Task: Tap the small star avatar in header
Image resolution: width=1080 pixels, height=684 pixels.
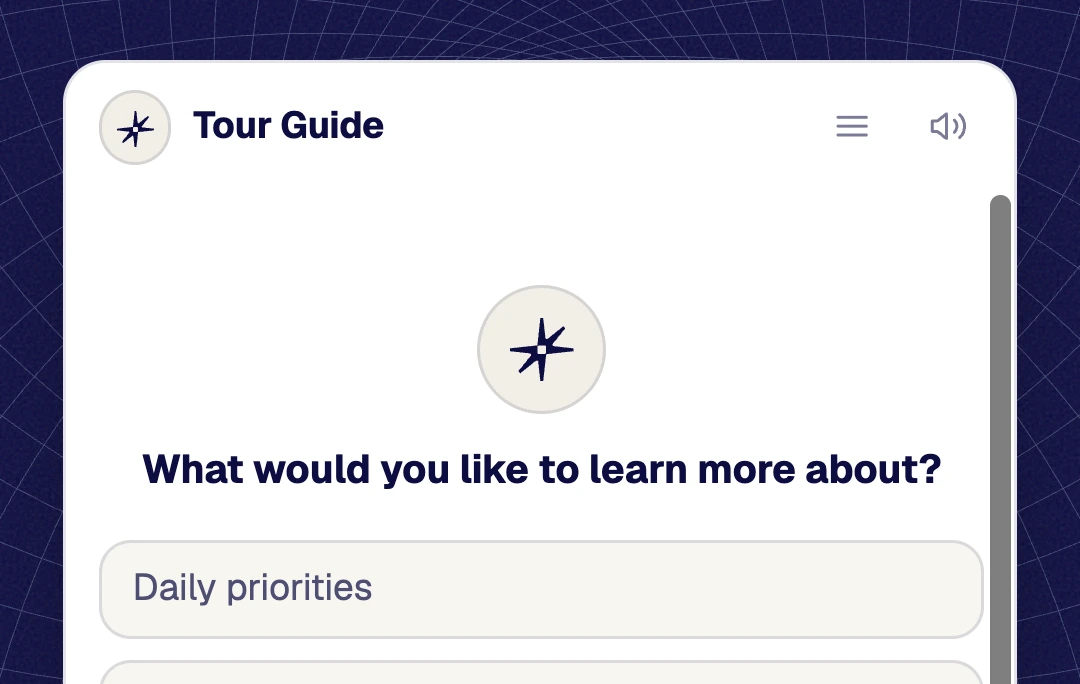Action: point(135,127)
